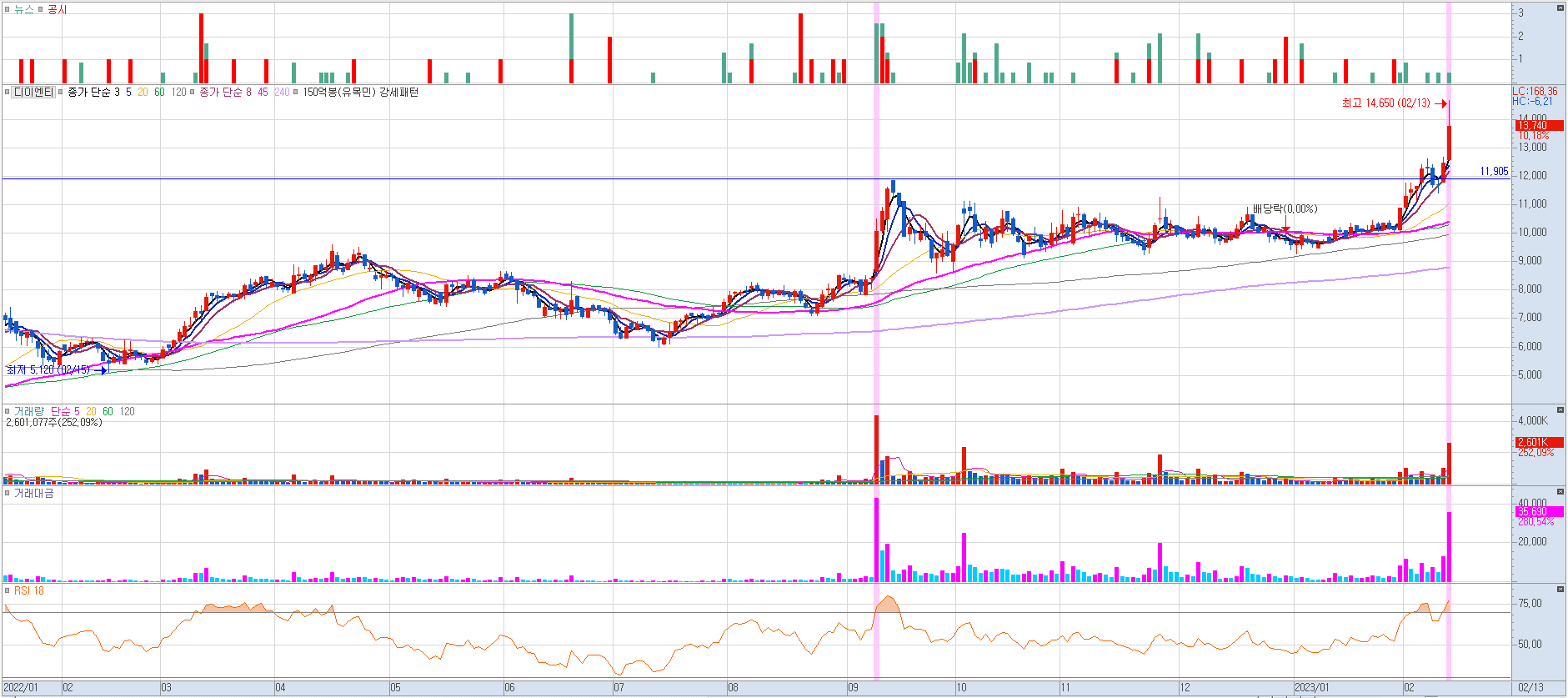Click the 11,905 horizontal line price label
The image size is (1568, 698).
(x=1494, y=172)
